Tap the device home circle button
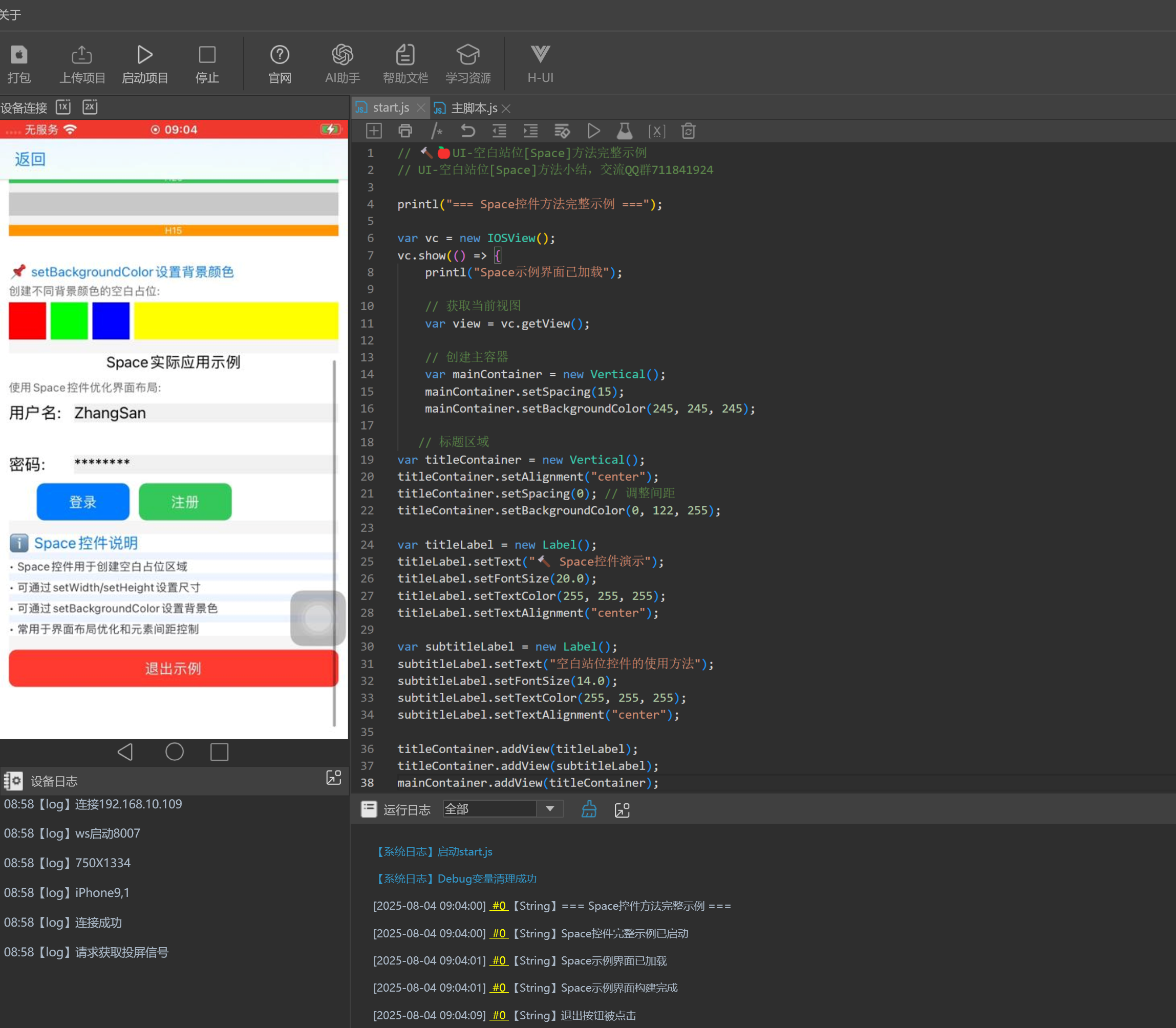The width and height of the screenshot is (1176, 1028). 175,752
